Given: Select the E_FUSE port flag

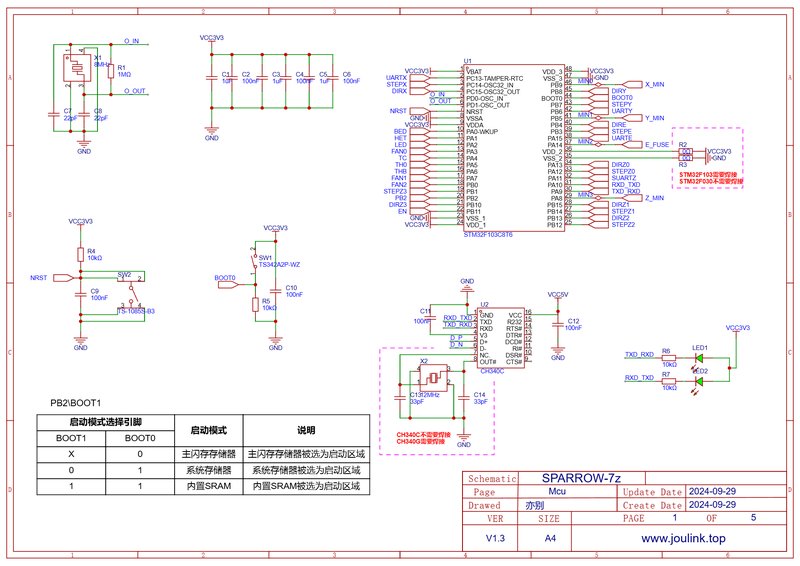Looking at the screenshot, I should [633, 144].
